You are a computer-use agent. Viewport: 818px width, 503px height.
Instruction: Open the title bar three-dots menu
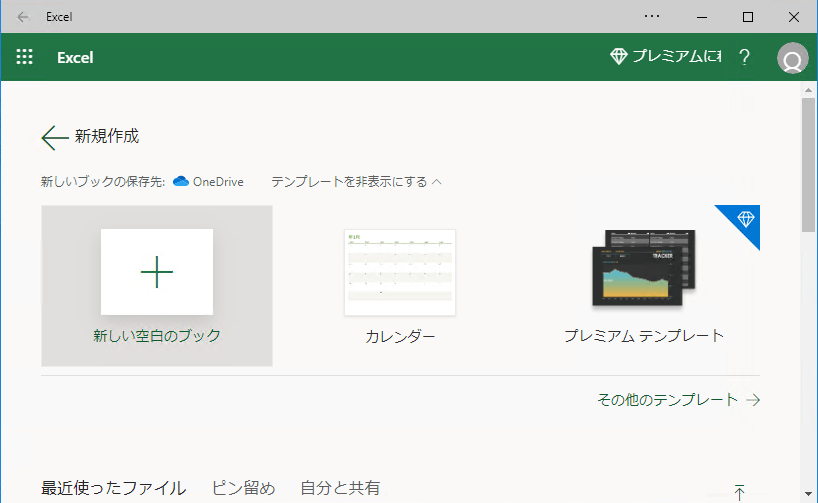point(652,16)
